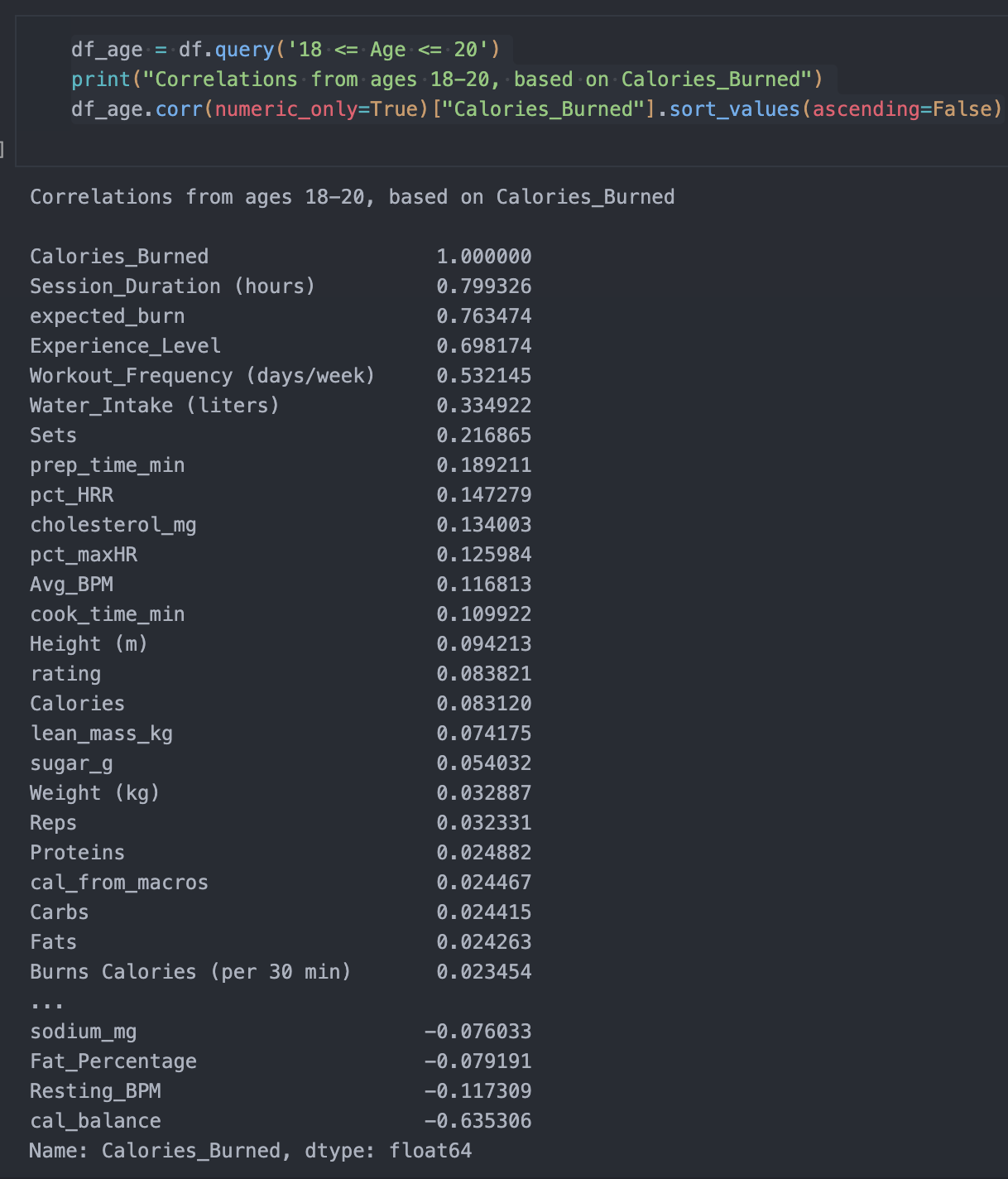Click the sort_values method in the code
The height and width of the screenshot is (1179, 1008).
point(734,109)
